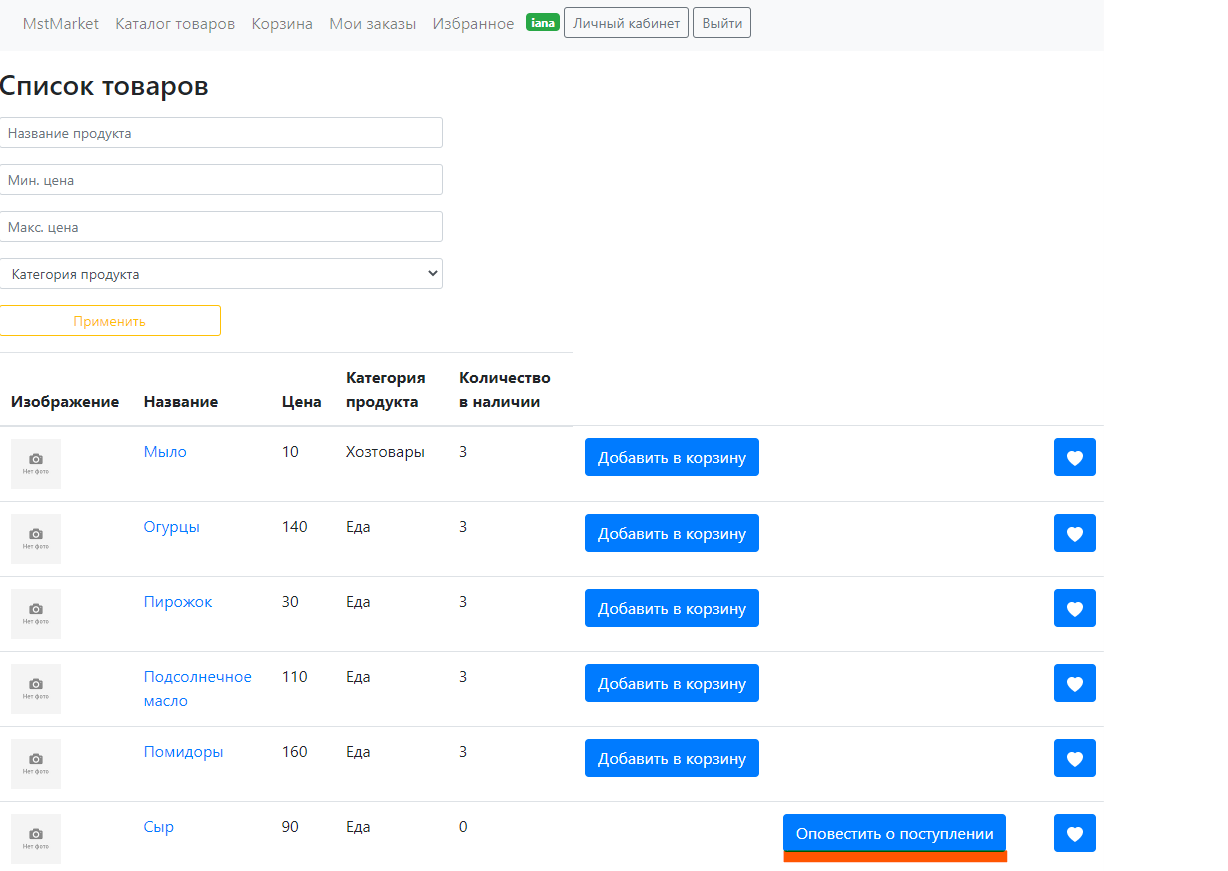Click Категория продукта column header
This screenshot has height=871, width=1228.
tap(386, 390)
